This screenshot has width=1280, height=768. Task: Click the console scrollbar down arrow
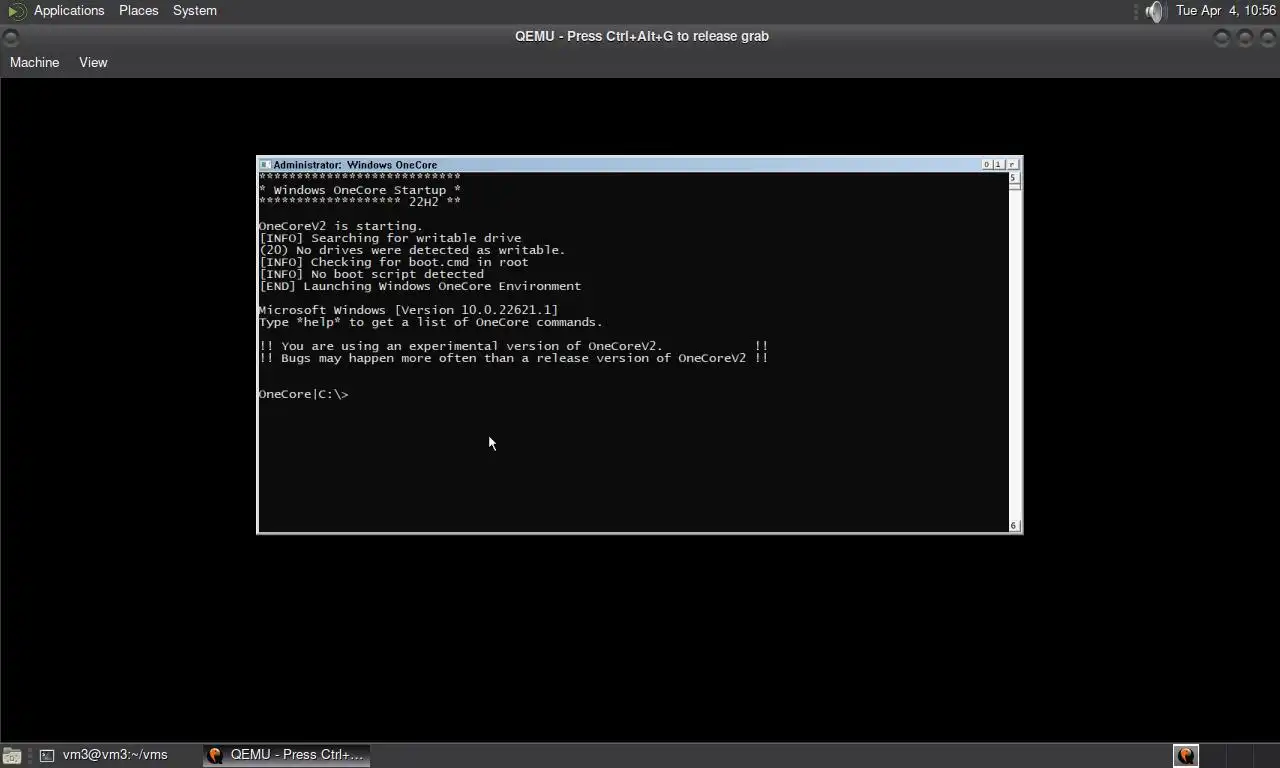(1014, 525)
